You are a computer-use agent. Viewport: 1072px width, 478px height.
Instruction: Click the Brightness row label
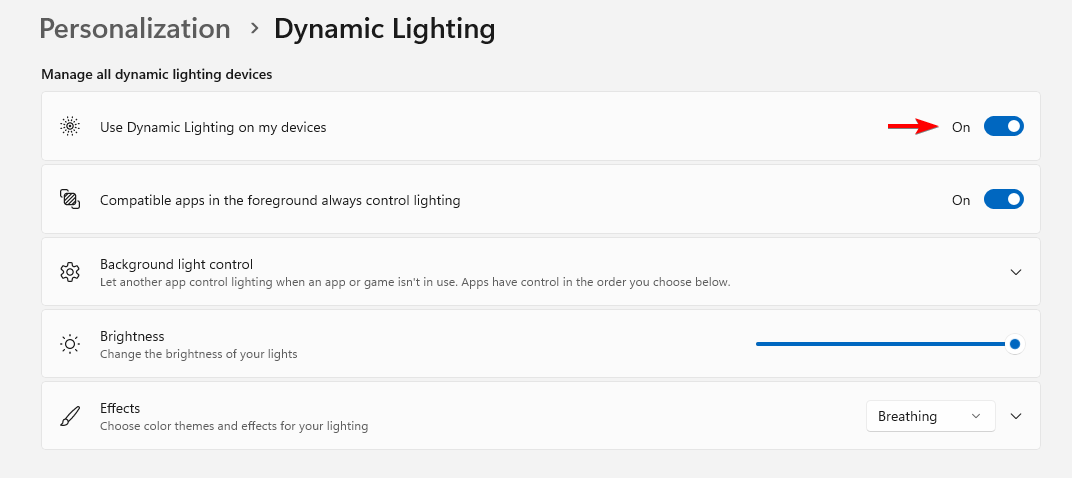click(x=132, y=336)
